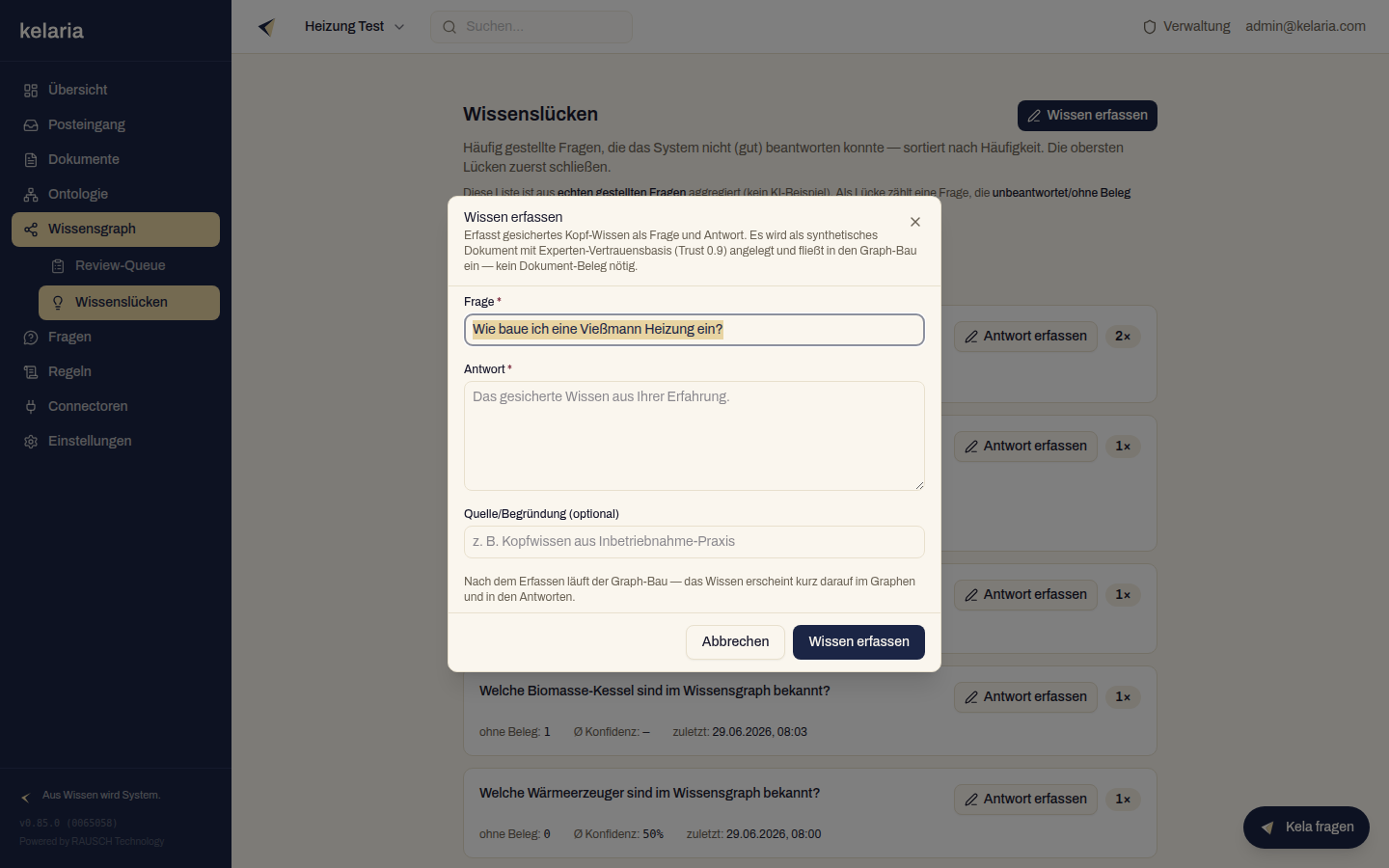Click into the Frage input field

click(694, 330)
